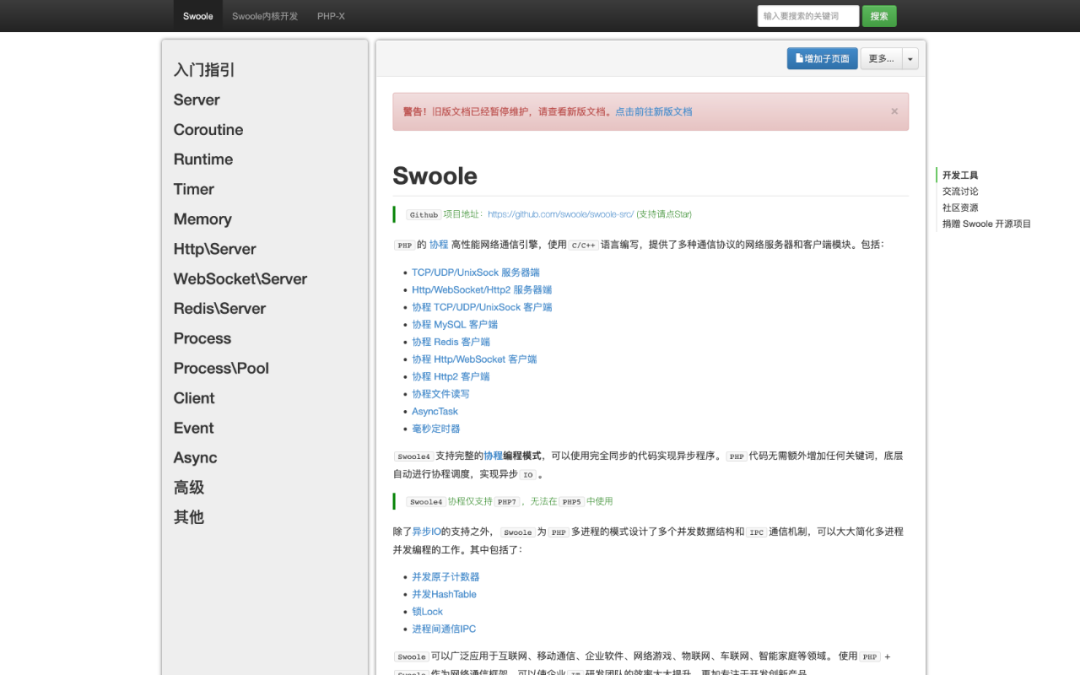Open Event in the sidebar
Viewport: 1080px width, 675px height.
pyautogui.click(x=194, y=428)
